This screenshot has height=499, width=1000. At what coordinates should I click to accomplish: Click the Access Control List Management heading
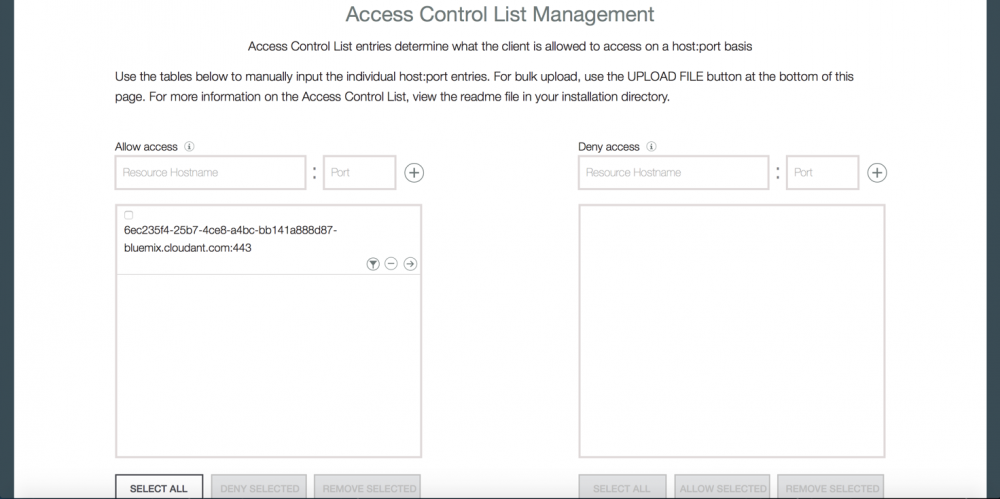point(500,14)
